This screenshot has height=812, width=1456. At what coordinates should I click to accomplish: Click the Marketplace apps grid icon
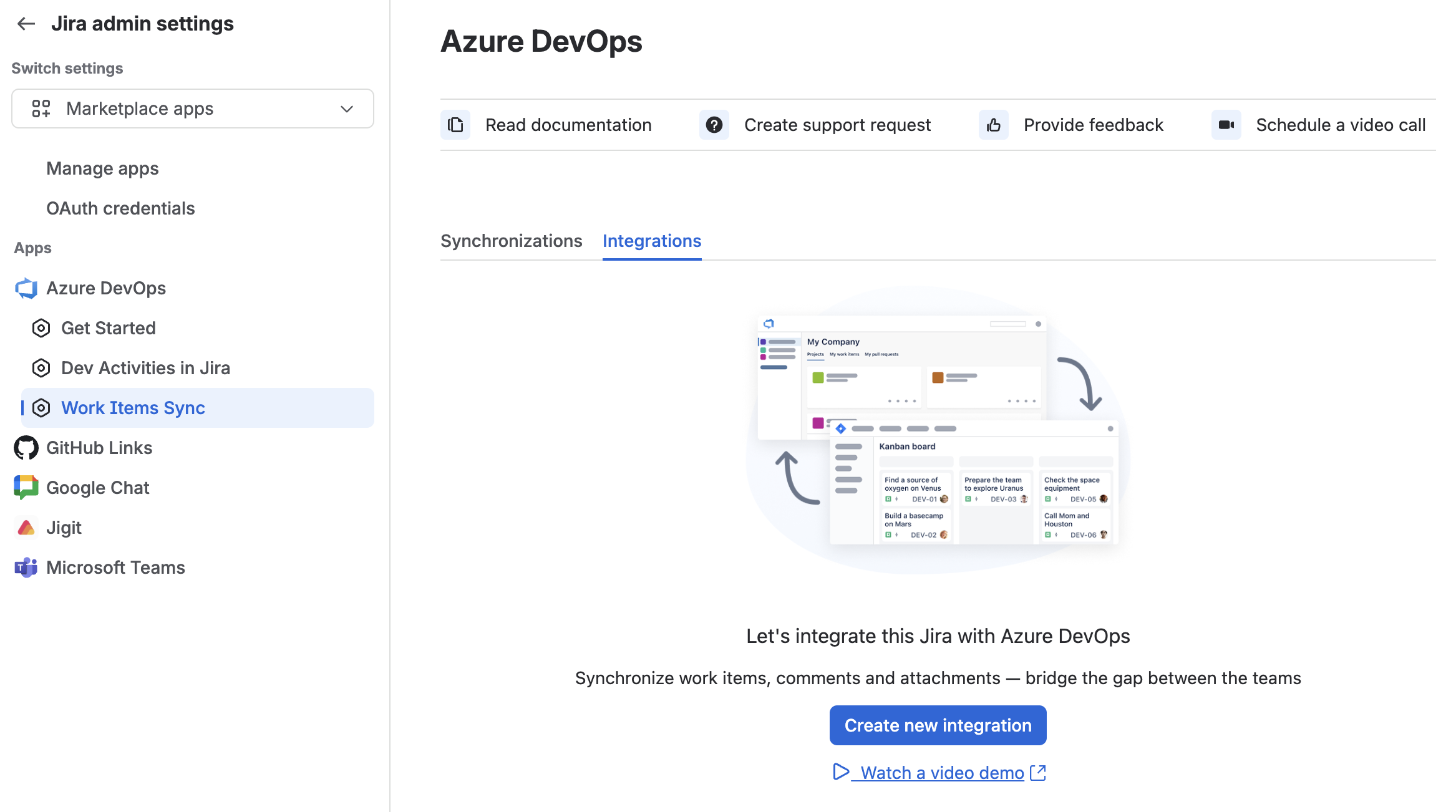pyautogui.click(x=41, y=109)
